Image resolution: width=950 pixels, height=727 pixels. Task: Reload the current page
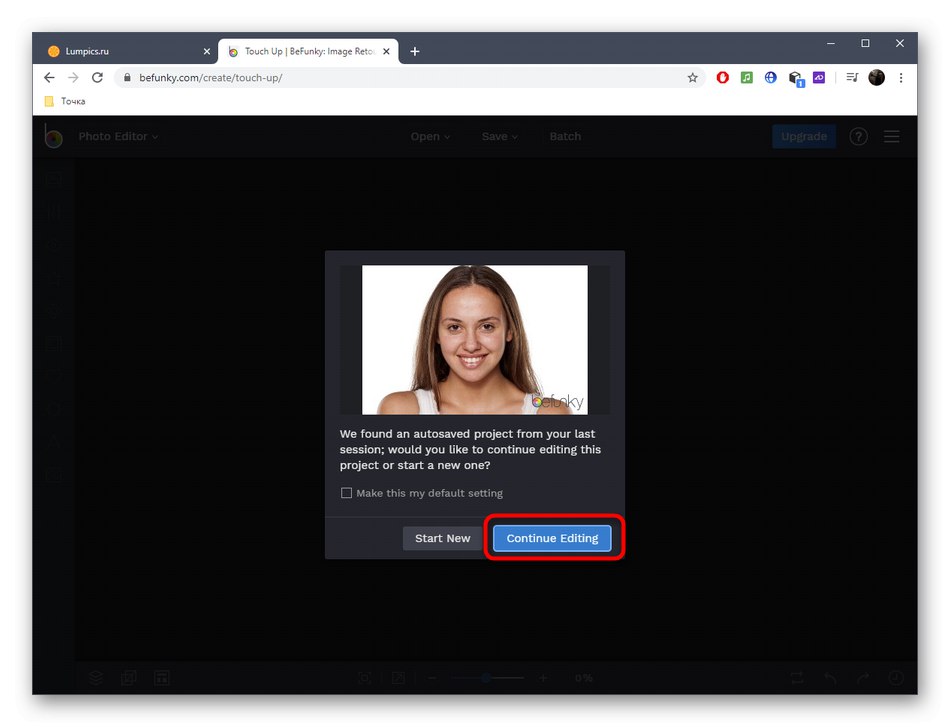(98, 78)
